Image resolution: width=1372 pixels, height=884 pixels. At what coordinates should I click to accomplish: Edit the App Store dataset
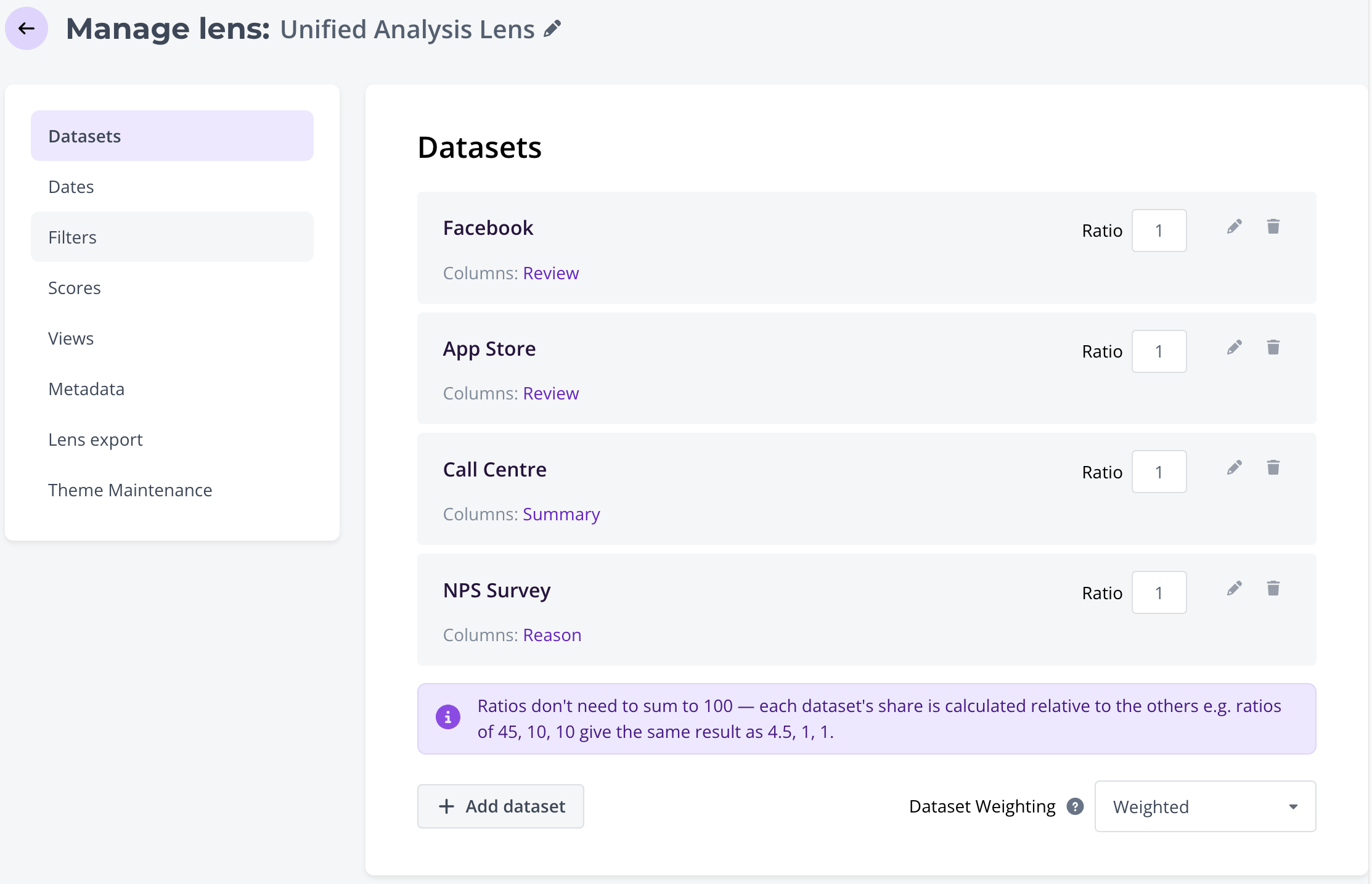(1234, 347)
